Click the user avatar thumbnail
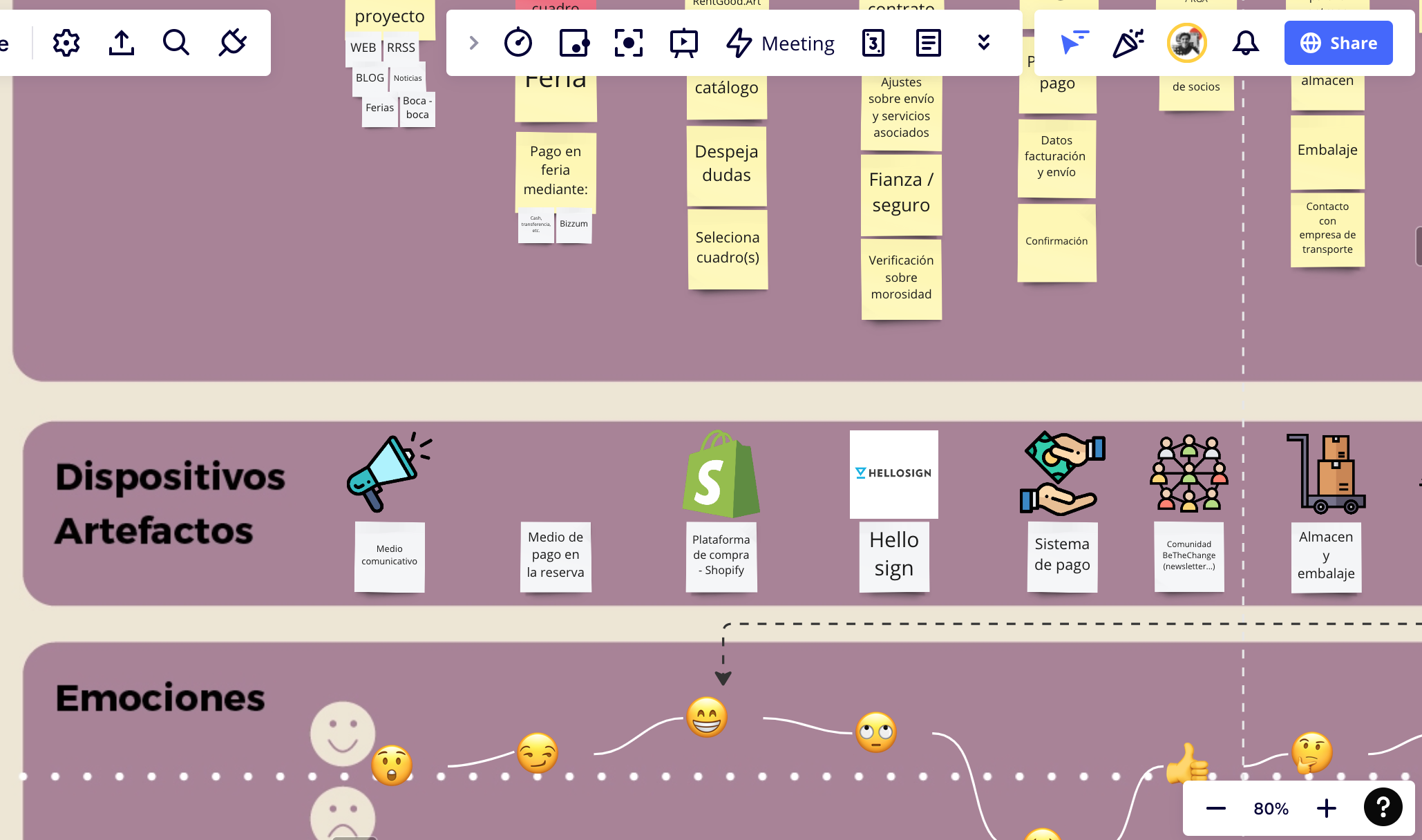This screenshot has height=840, width=1422. pos(1186,43)
